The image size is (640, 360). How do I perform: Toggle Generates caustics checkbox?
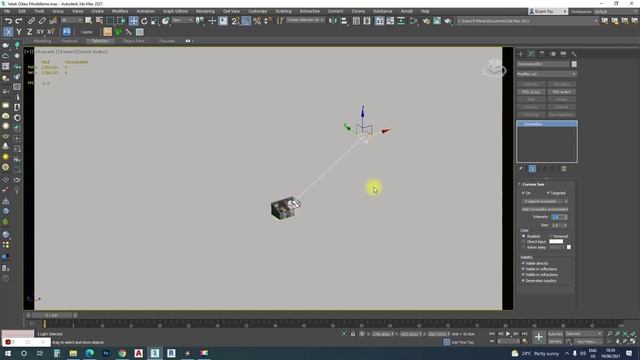(x=523, y=281)
